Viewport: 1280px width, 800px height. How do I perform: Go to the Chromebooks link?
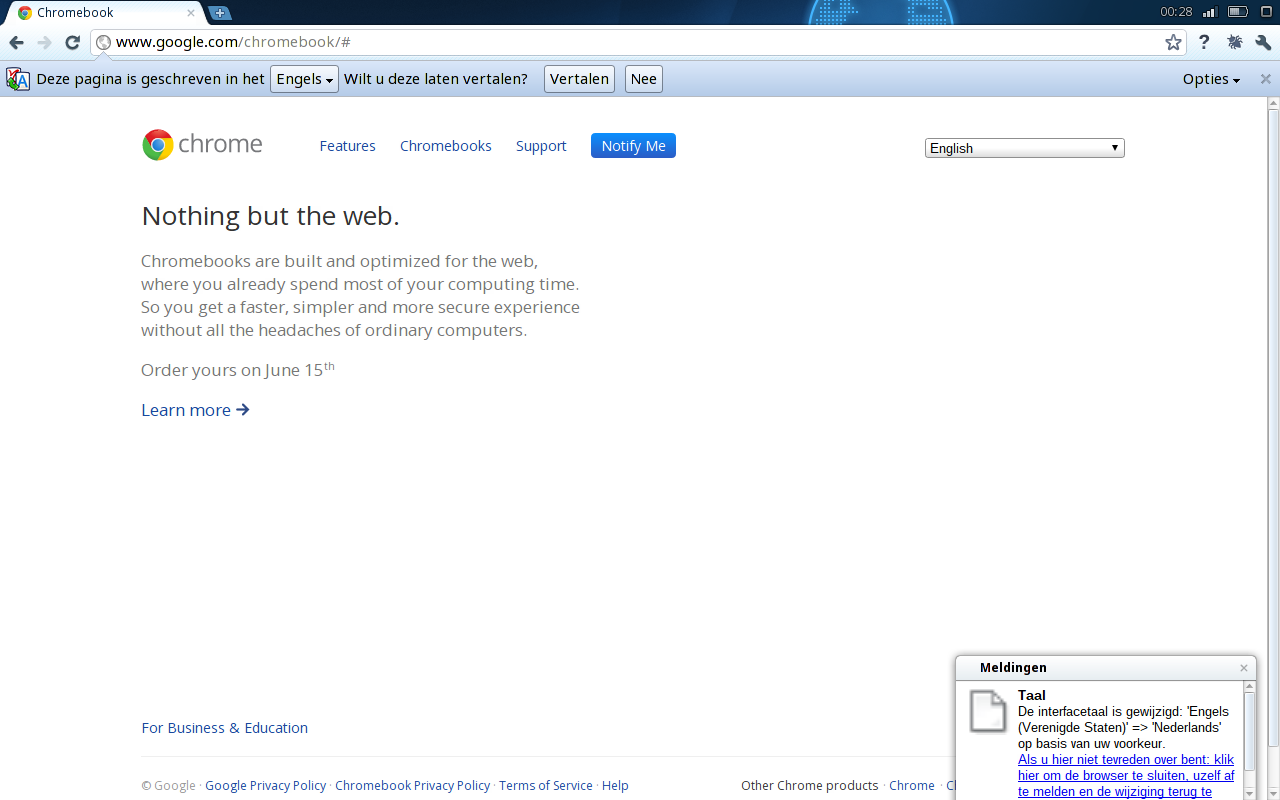pyautogui.click(x=446, y=146)
